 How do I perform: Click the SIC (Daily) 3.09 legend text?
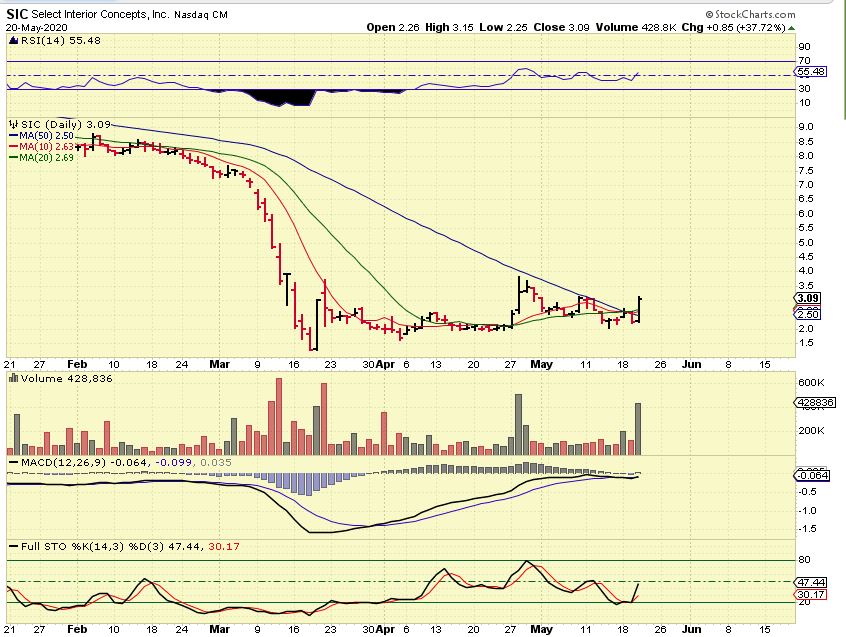point(65,125)
